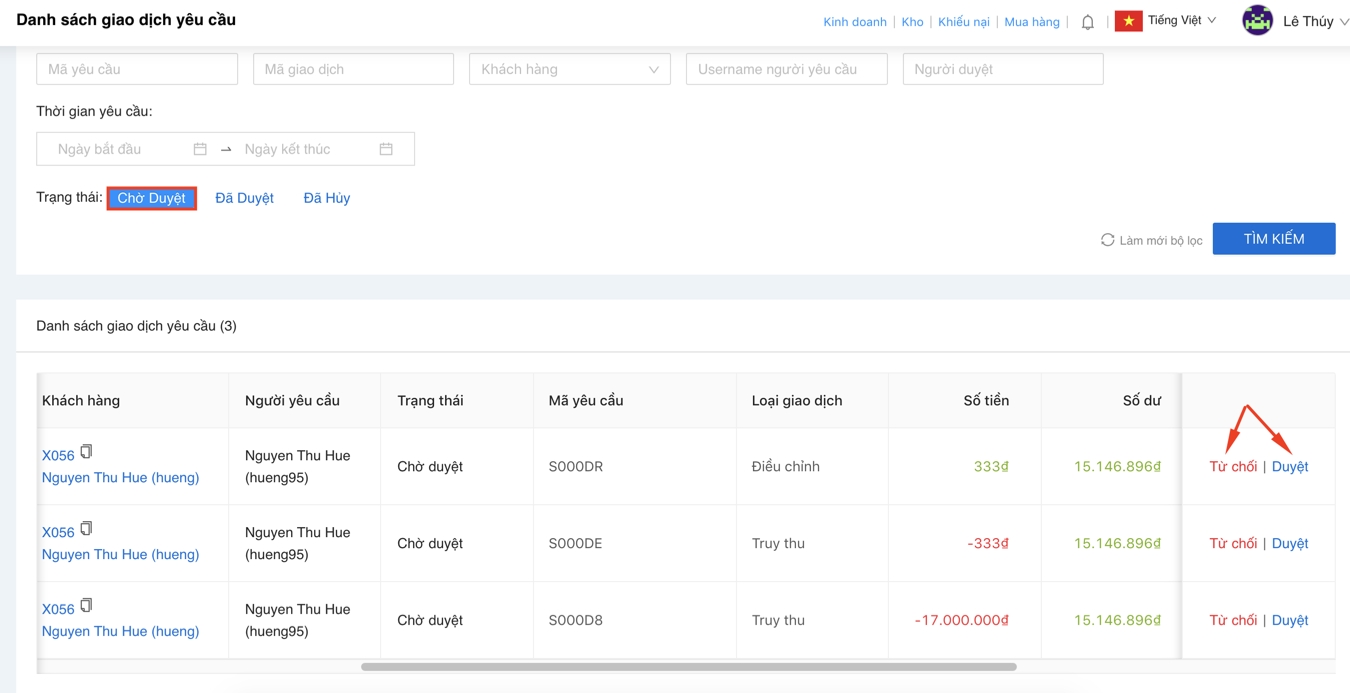
Task: Click the refresh icon next to Làm mới bộ lọc
Action: (x=1107, y=240)
